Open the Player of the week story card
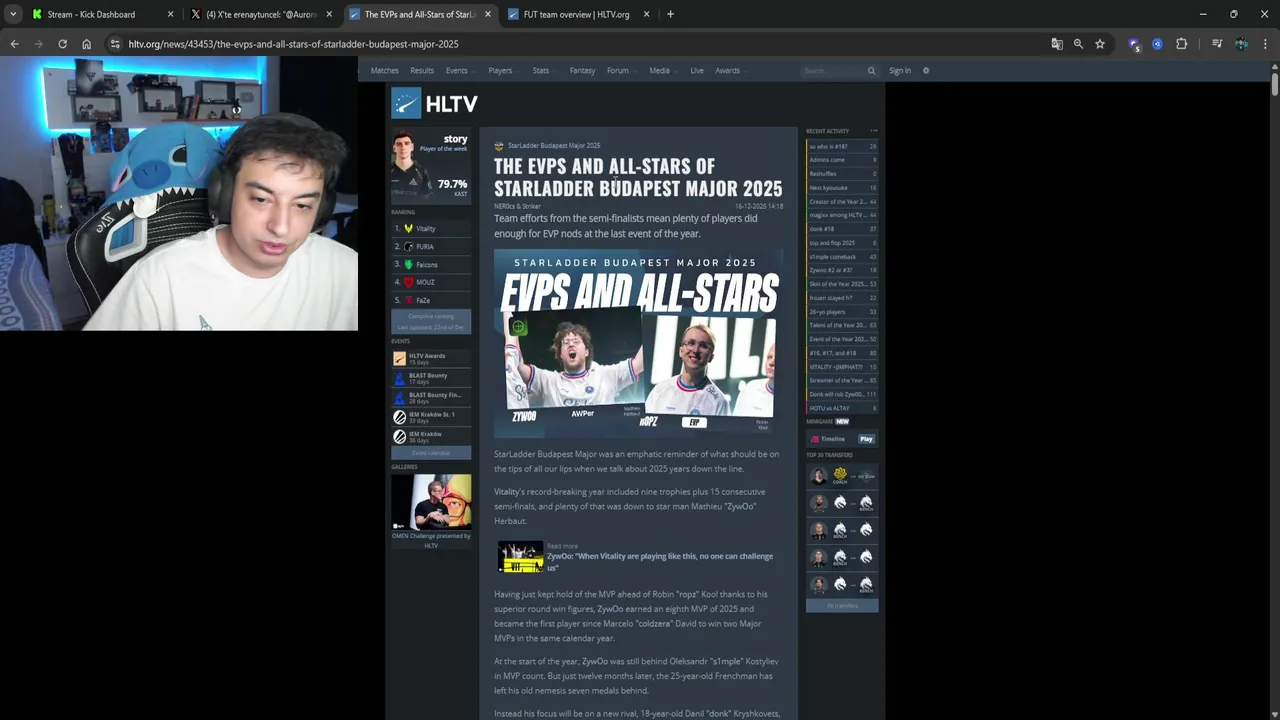 [431, 164]
